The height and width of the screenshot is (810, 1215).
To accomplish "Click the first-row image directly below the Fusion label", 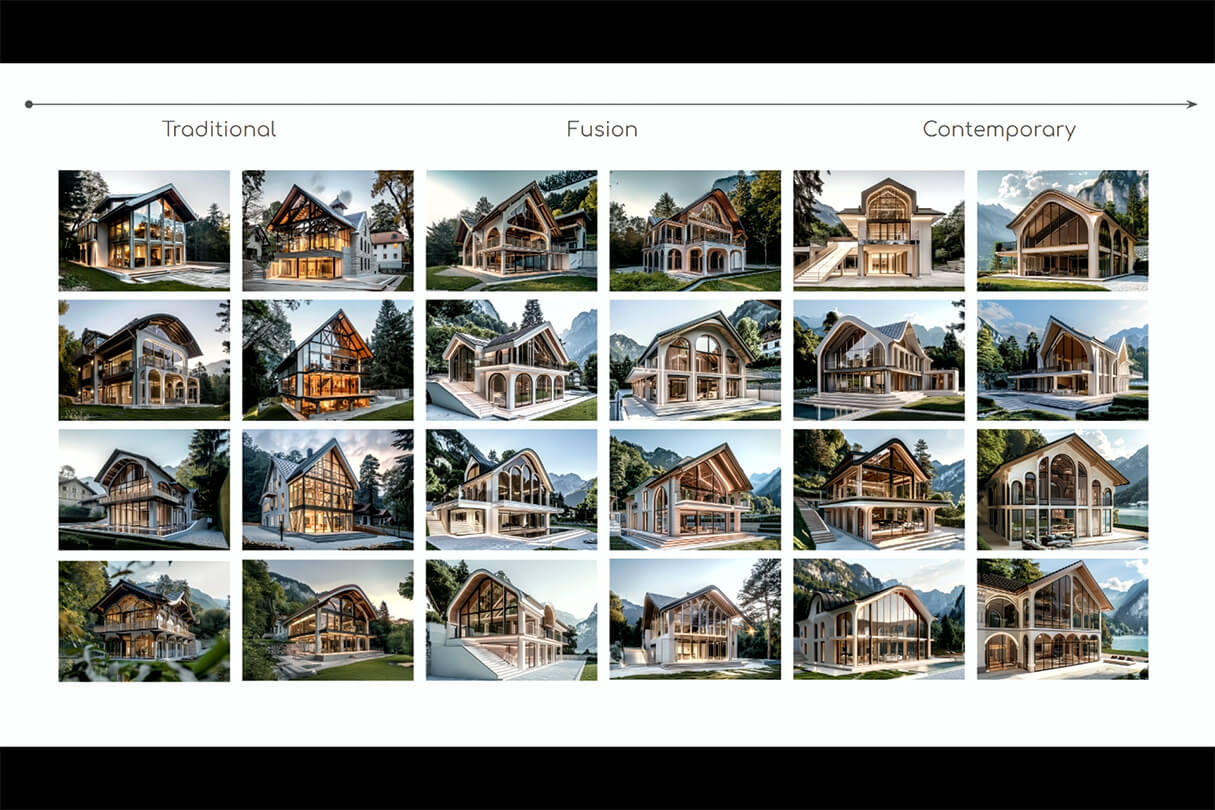I will click(511, 230).
